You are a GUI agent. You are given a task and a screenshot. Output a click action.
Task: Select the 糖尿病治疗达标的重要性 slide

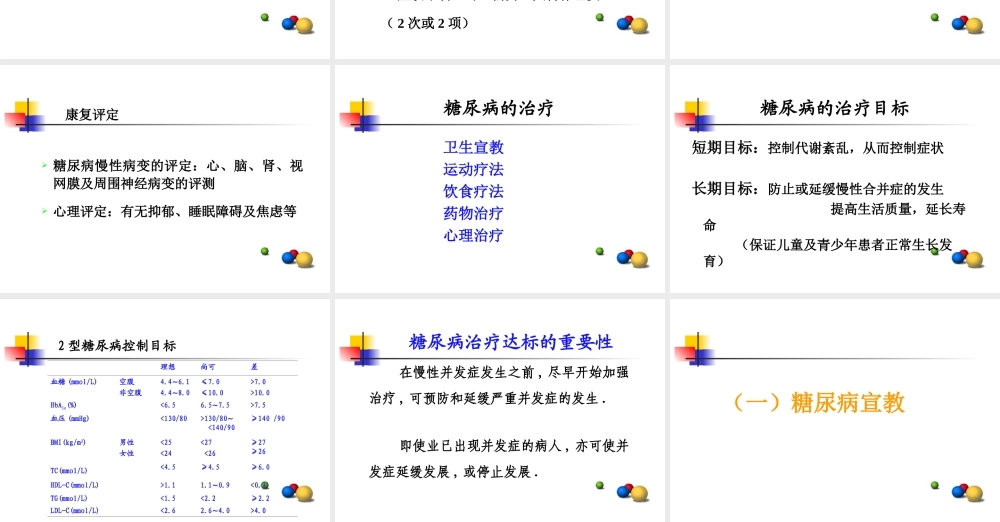pos(499,410)
